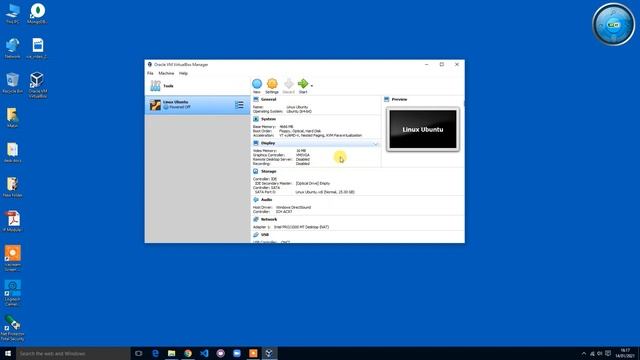Select the MongoDB desktop shortcut

coord(37,14)
